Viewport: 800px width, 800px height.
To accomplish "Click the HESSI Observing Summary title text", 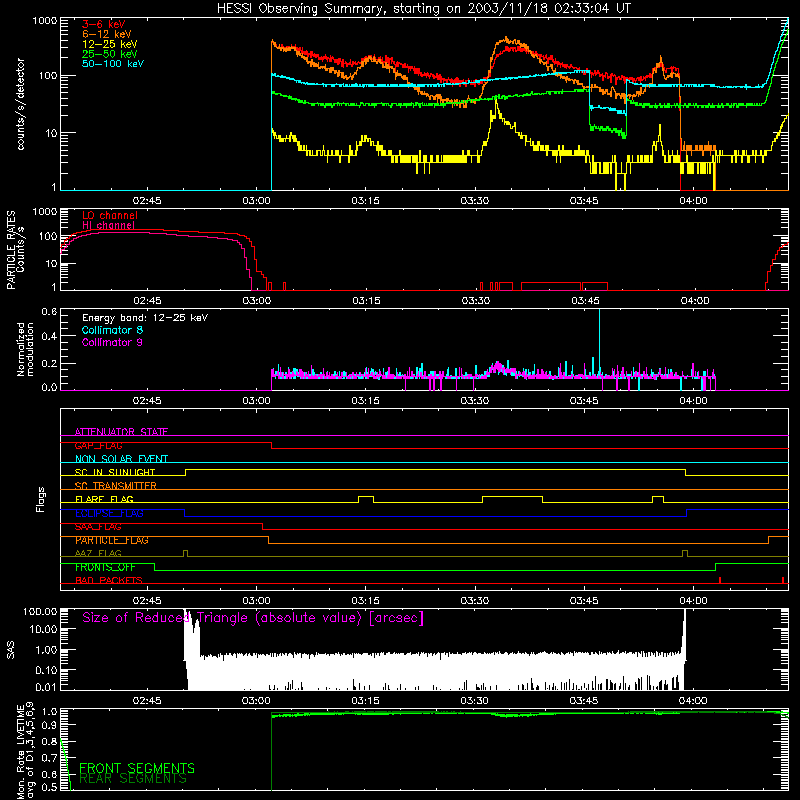I will pos(424,9).
